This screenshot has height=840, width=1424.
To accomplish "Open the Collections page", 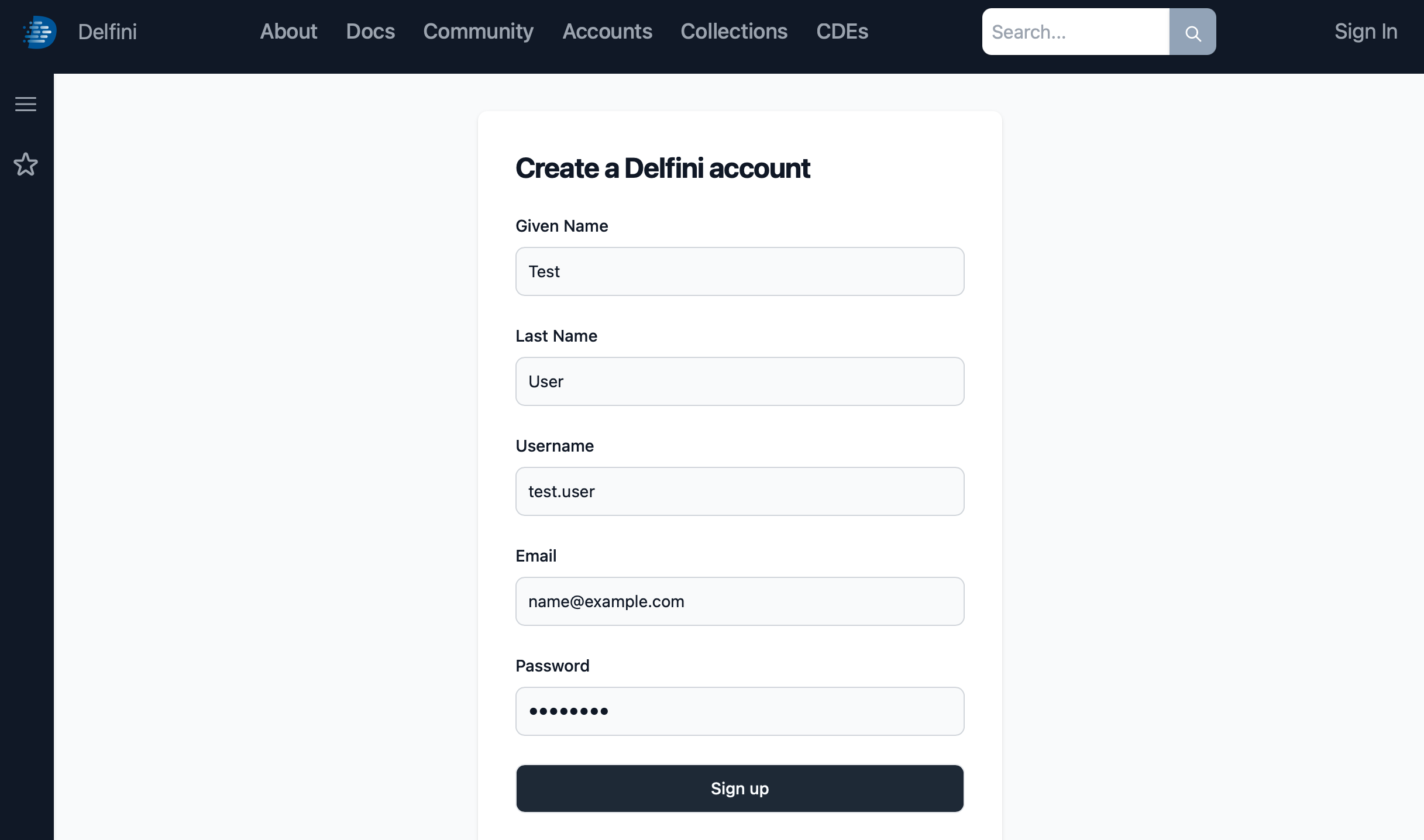I will 734,32.
